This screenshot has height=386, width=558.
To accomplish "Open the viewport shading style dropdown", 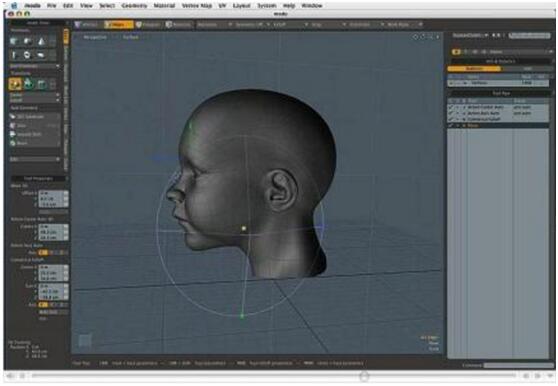I will [131, 37].
